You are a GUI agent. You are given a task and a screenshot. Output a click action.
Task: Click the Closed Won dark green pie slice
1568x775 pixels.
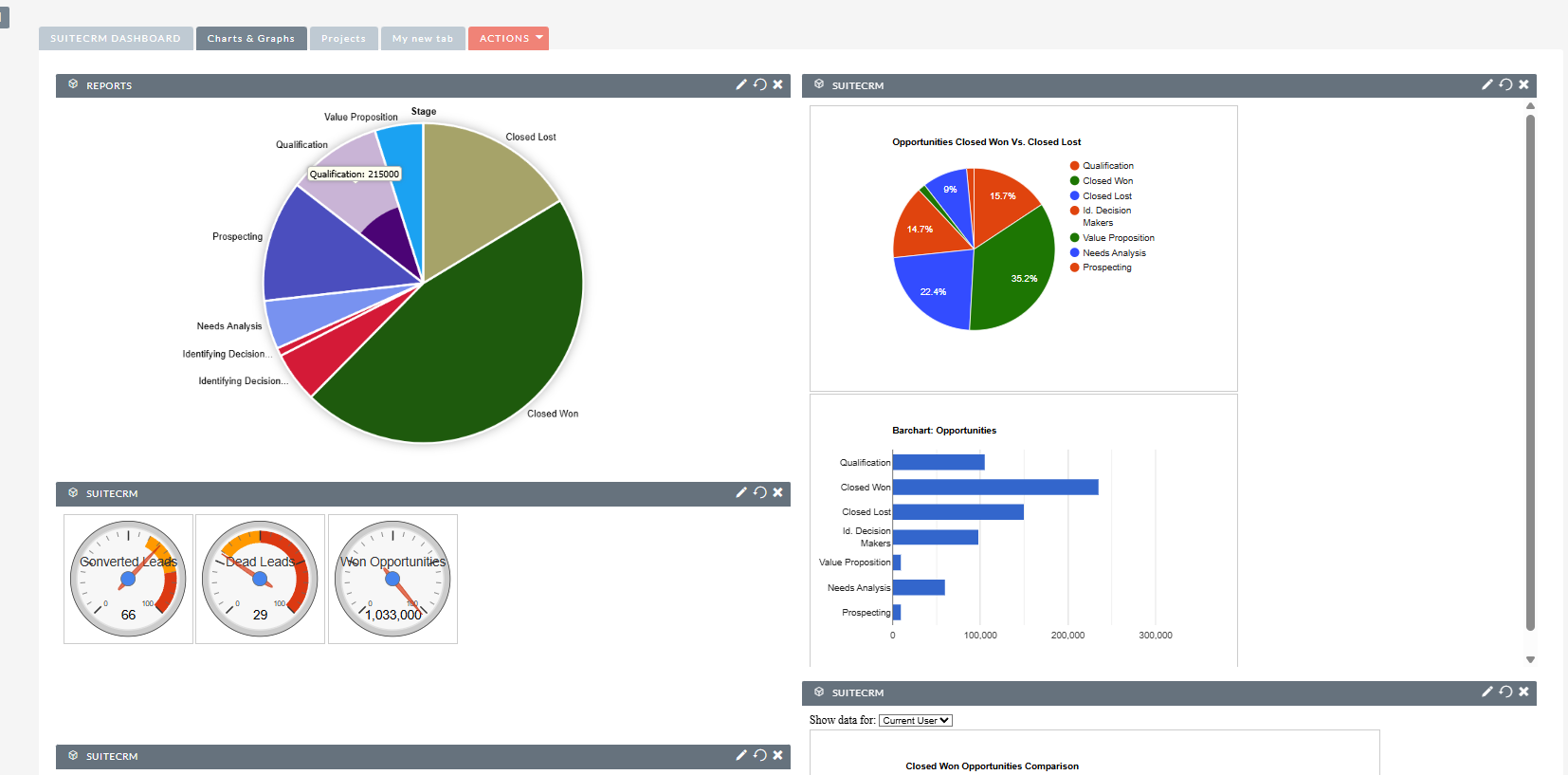tap(474, 351)
